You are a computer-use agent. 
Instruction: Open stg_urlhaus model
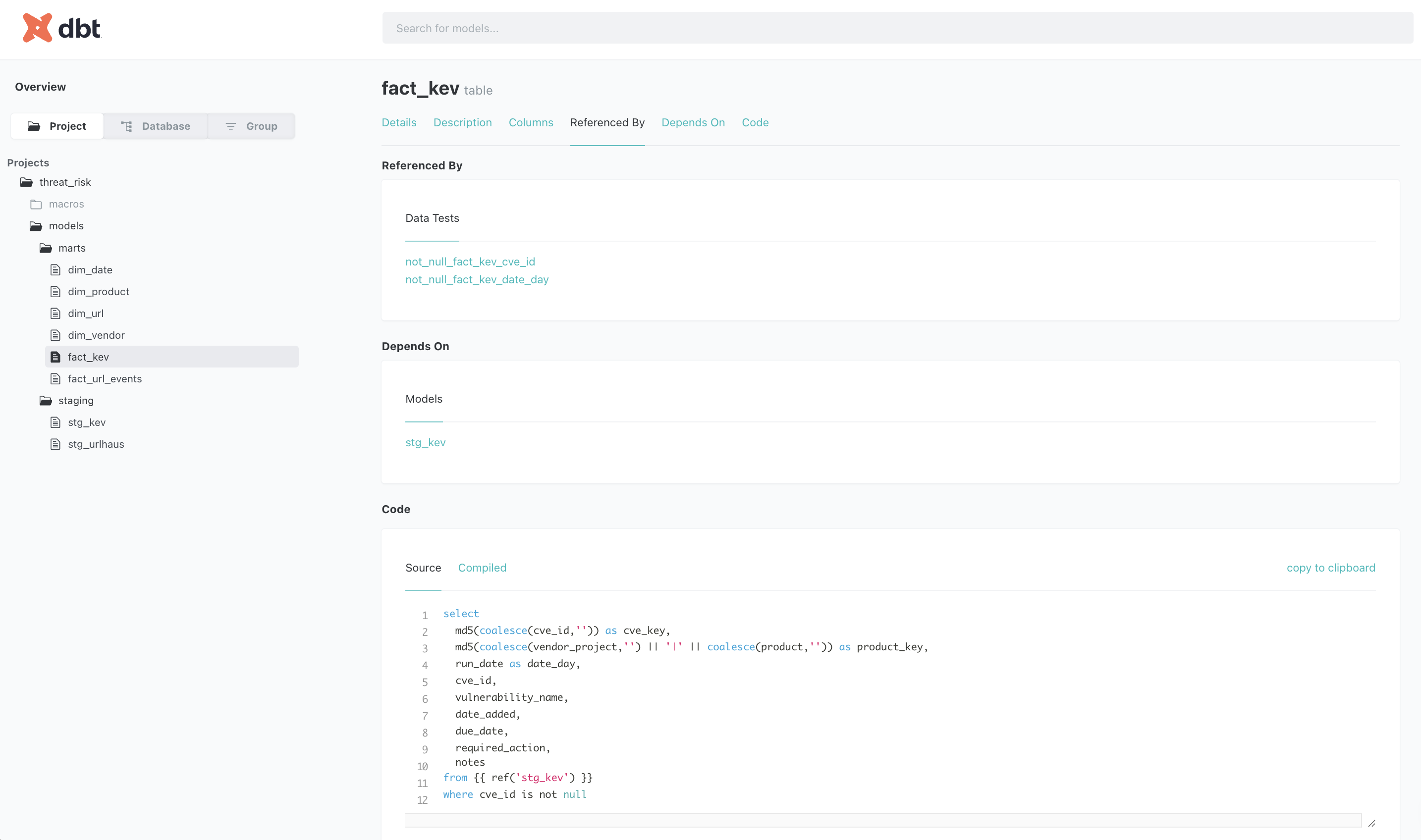[96, 444]
